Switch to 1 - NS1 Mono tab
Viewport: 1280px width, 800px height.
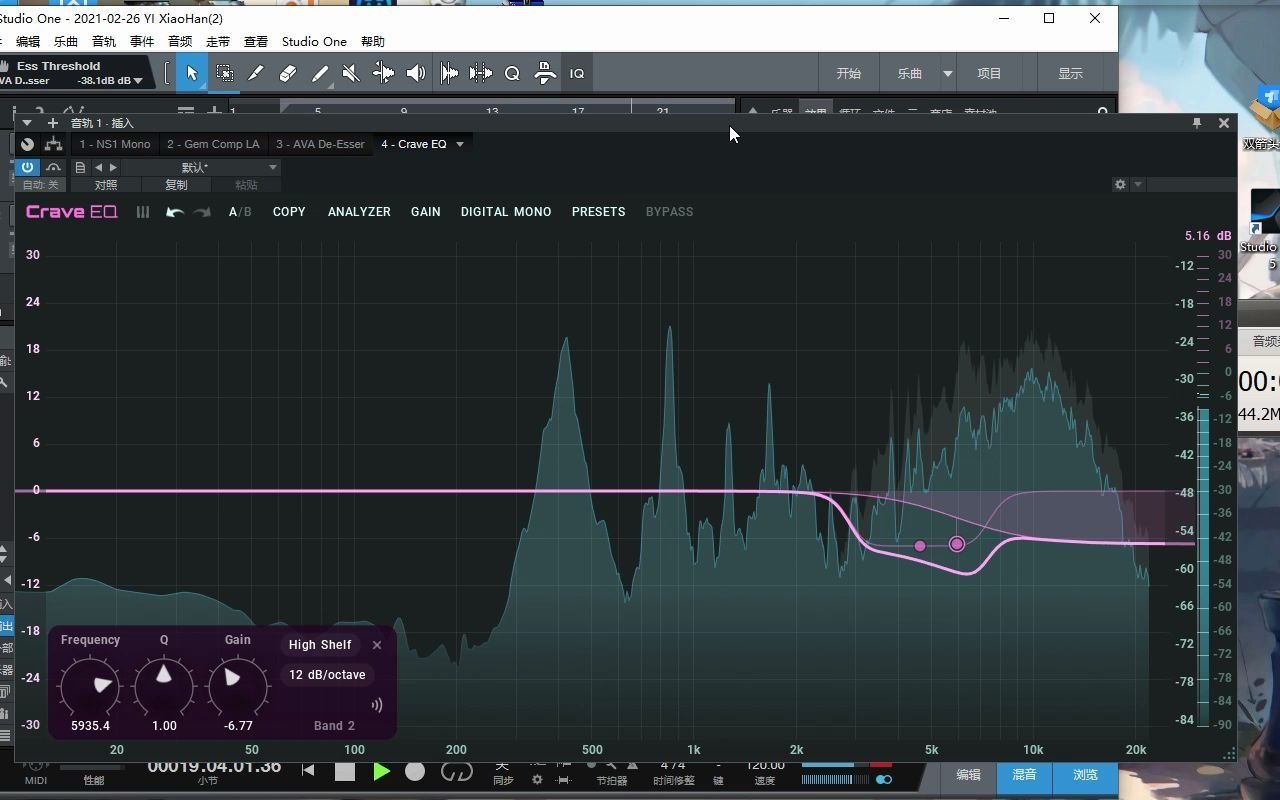115,144
